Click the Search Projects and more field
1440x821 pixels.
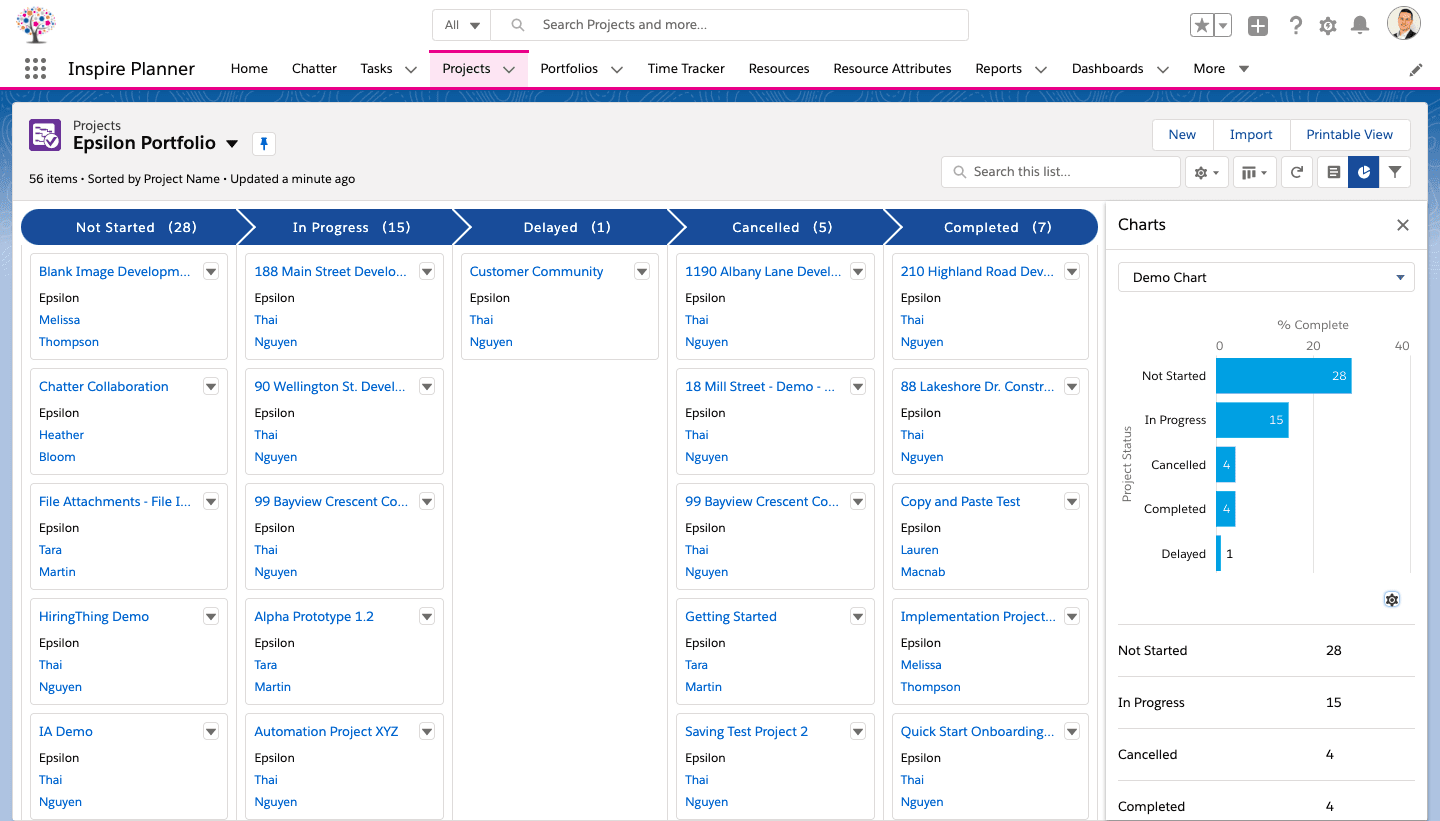pos(729,25)
